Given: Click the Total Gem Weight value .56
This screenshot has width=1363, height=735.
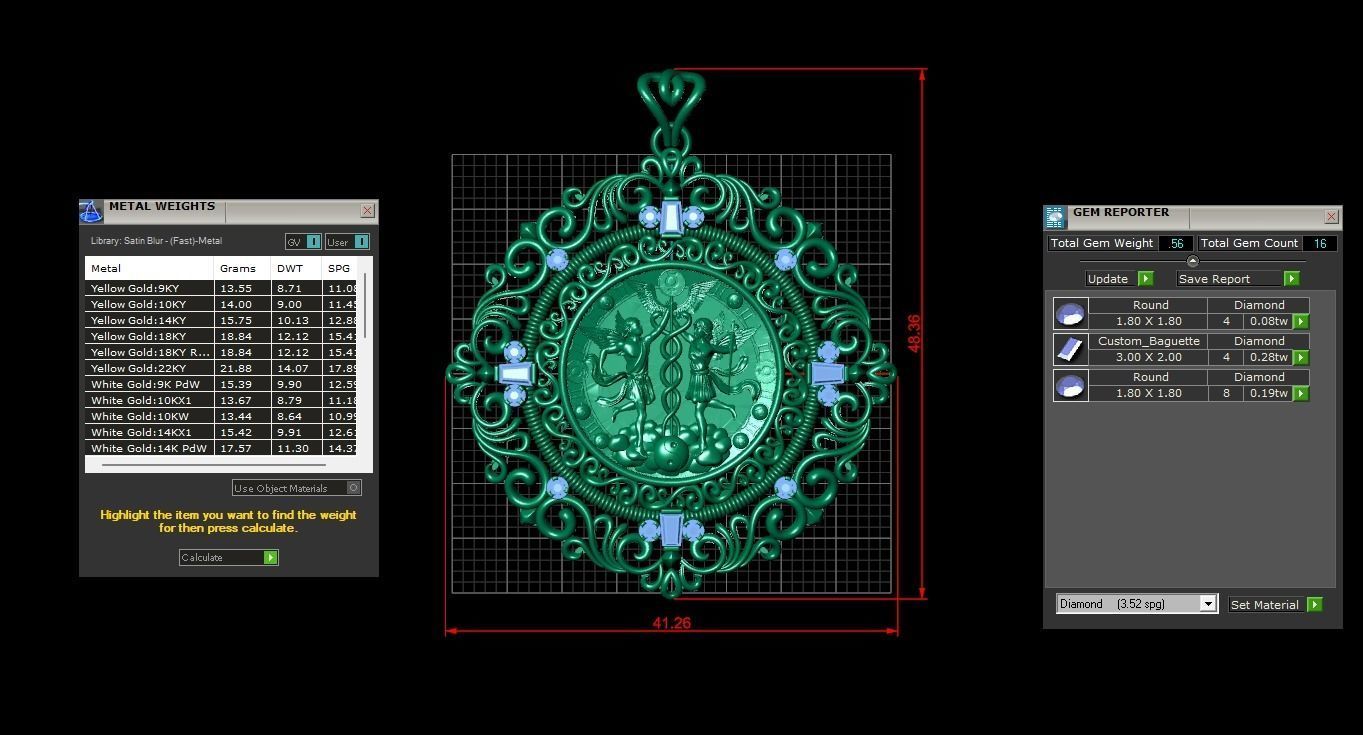Looking at the screenshot, I should coord(1176,243).
